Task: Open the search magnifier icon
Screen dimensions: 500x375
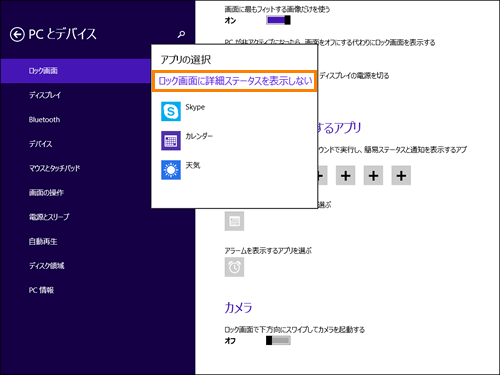Action: click(181, 34)
